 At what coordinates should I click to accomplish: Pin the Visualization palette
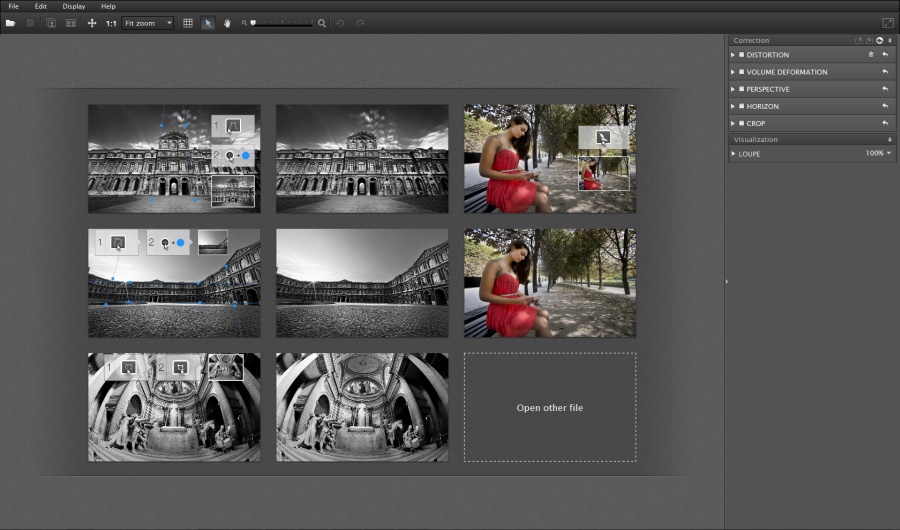(890, 140)
